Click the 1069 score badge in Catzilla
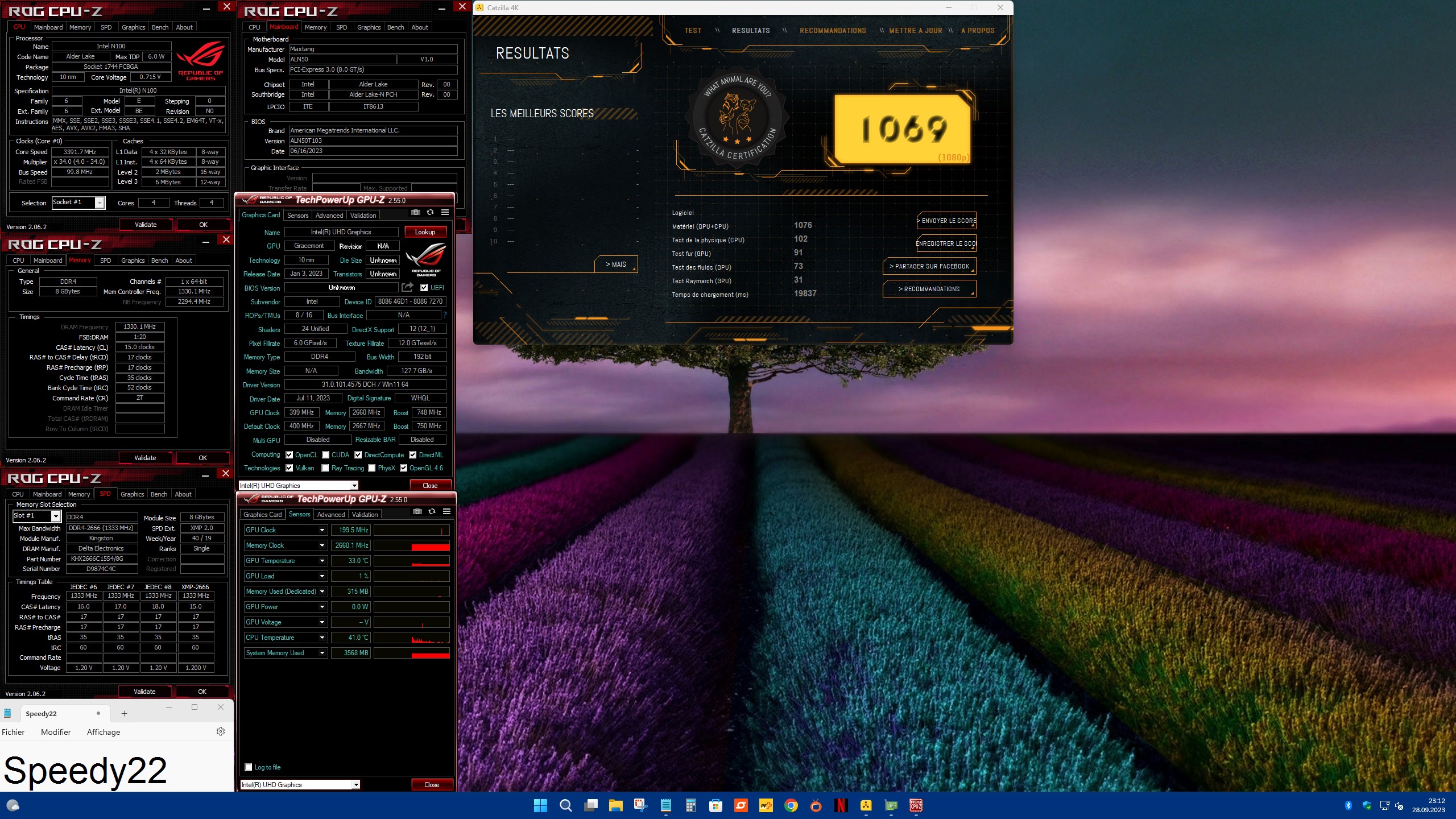Screen dimensions: 1456x819 pyautogui.click(x=903, y=129)
